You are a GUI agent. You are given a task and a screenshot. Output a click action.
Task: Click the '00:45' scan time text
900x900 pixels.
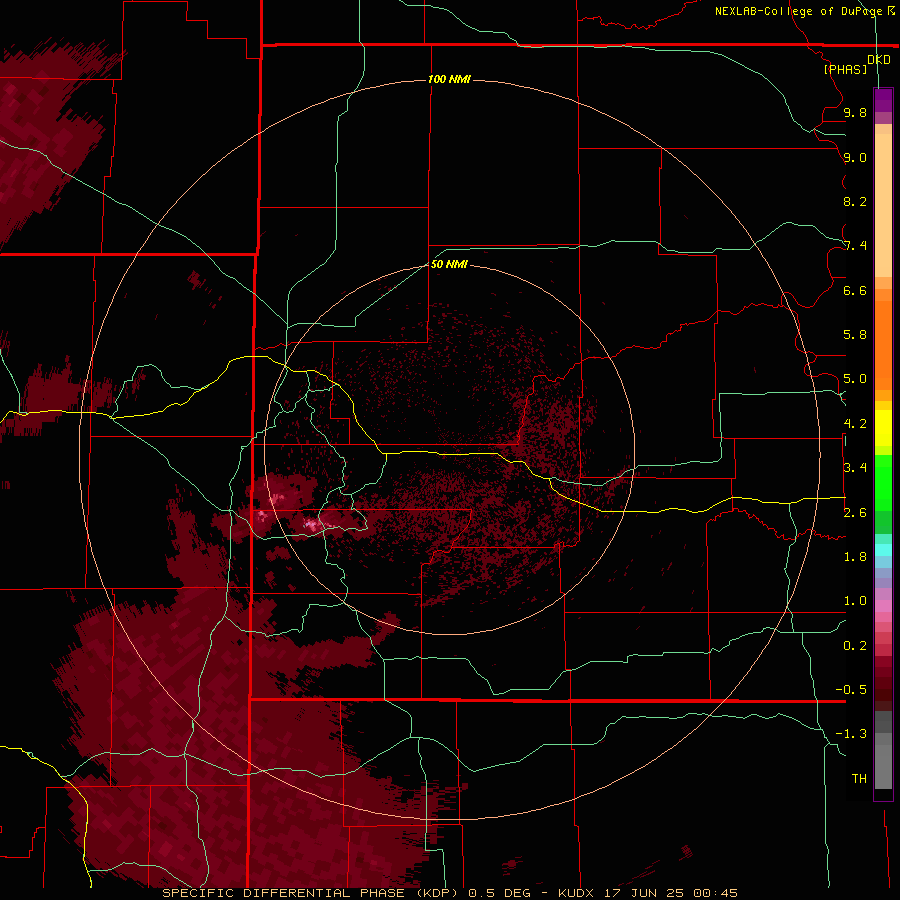tap(715, 893)
